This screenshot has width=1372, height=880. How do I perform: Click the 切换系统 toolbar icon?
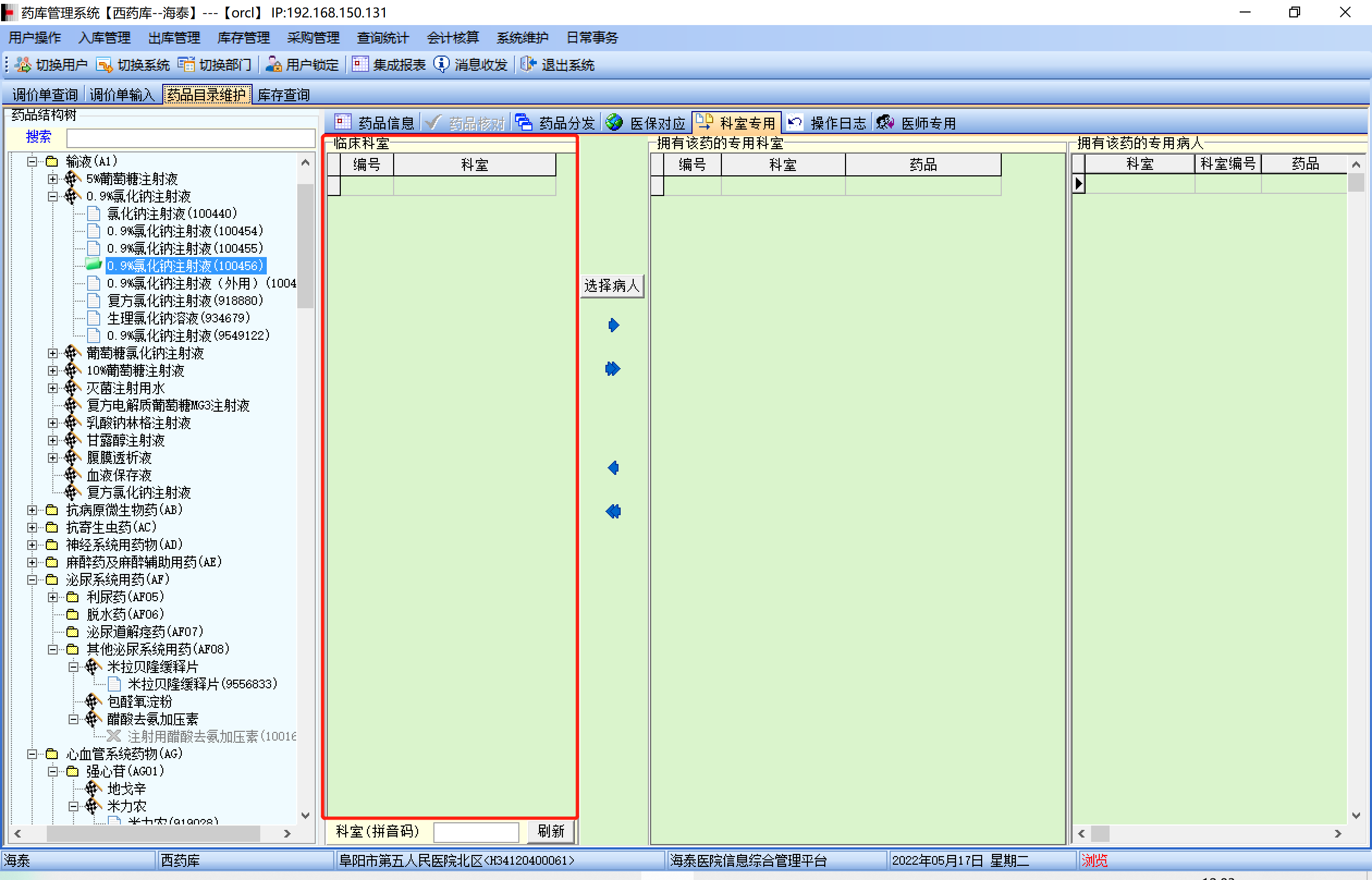104,65
